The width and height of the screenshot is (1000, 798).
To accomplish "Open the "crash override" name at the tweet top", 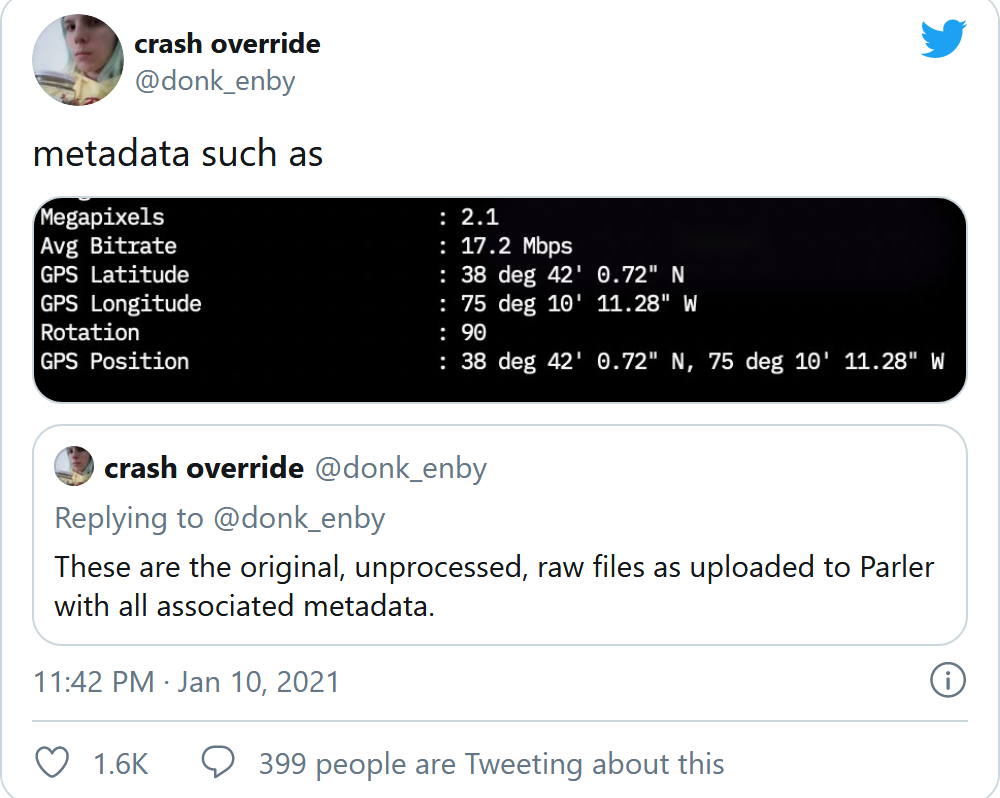I will pos(227,44).
